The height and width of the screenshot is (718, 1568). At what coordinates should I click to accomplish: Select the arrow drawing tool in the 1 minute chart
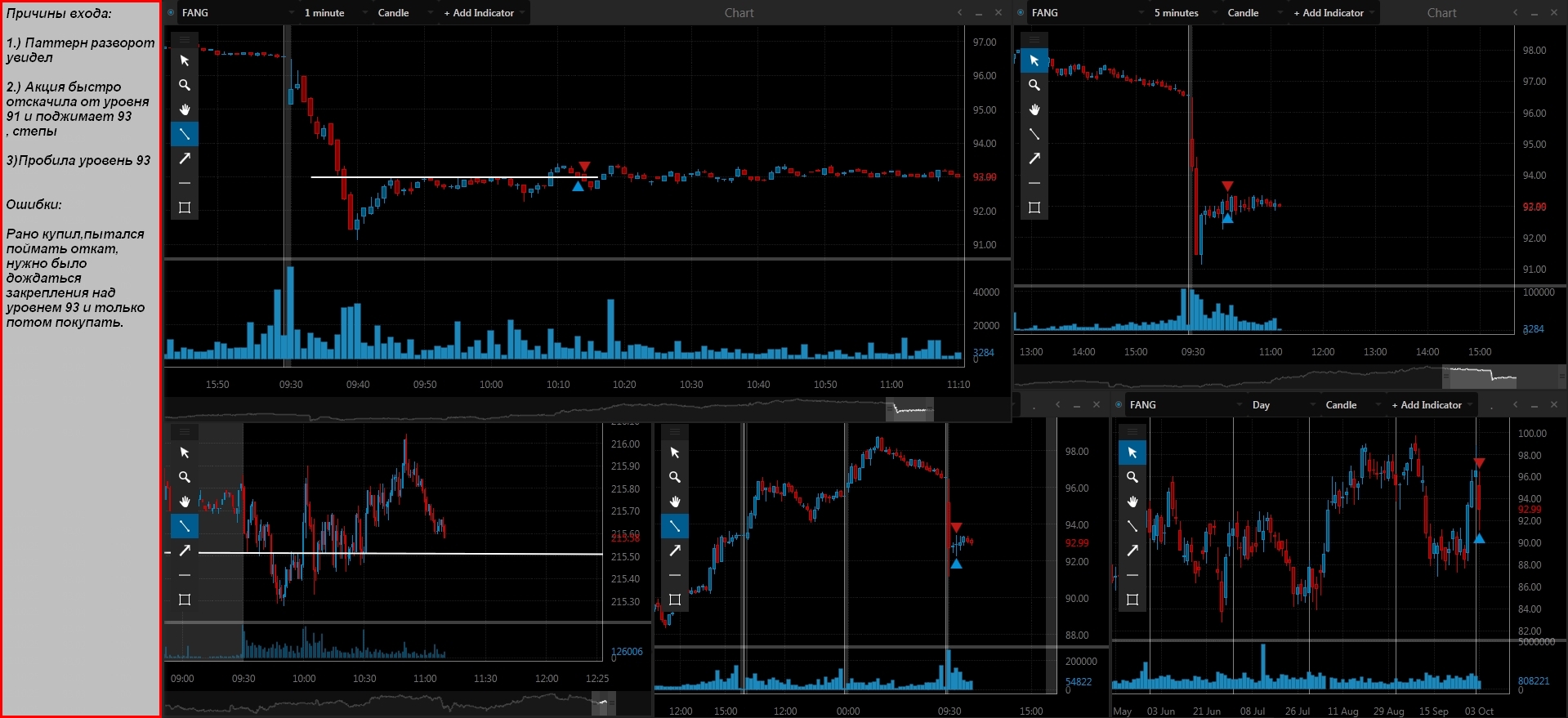185,158
